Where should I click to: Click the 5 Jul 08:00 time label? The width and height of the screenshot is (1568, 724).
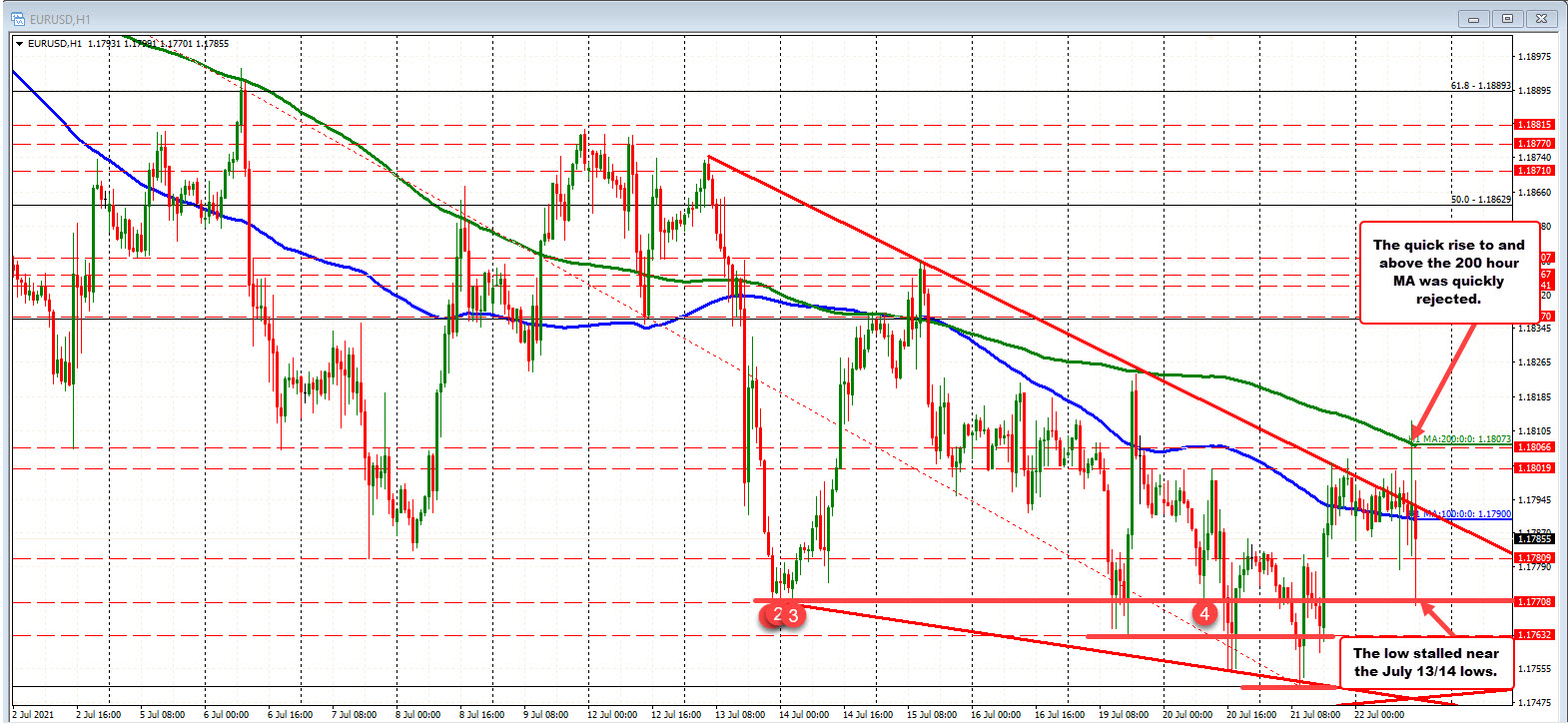162,715
